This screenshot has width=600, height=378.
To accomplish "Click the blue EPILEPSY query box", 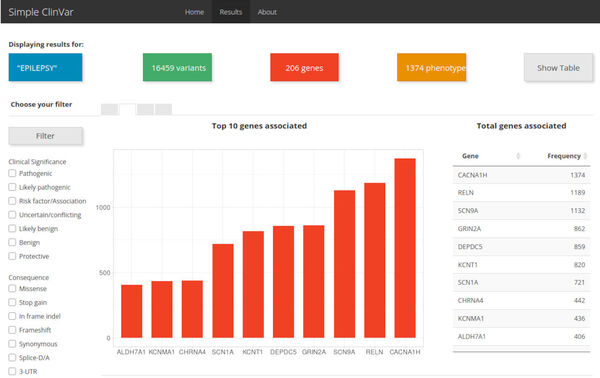I will tap(45, 67).
